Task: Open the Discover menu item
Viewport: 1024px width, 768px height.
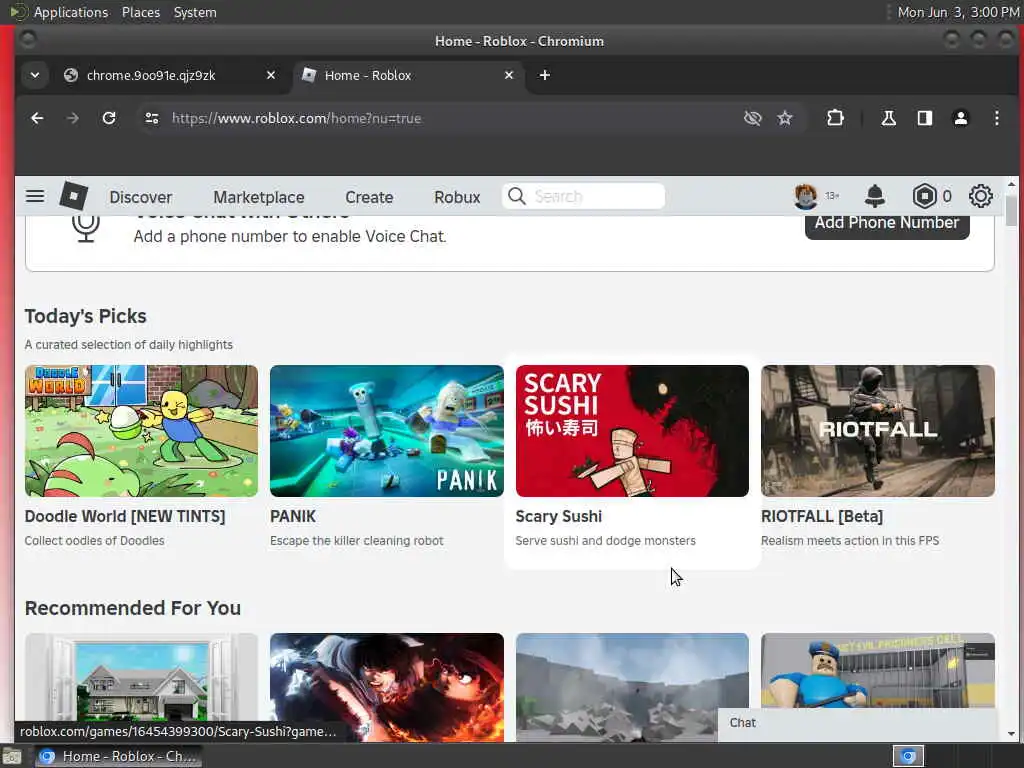Action: coord(140,197)
